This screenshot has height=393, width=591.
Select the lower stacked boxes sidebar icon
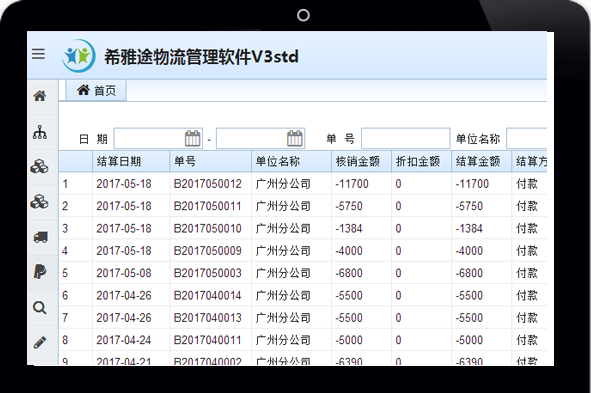pyautogui.click(x=40, y=202)
